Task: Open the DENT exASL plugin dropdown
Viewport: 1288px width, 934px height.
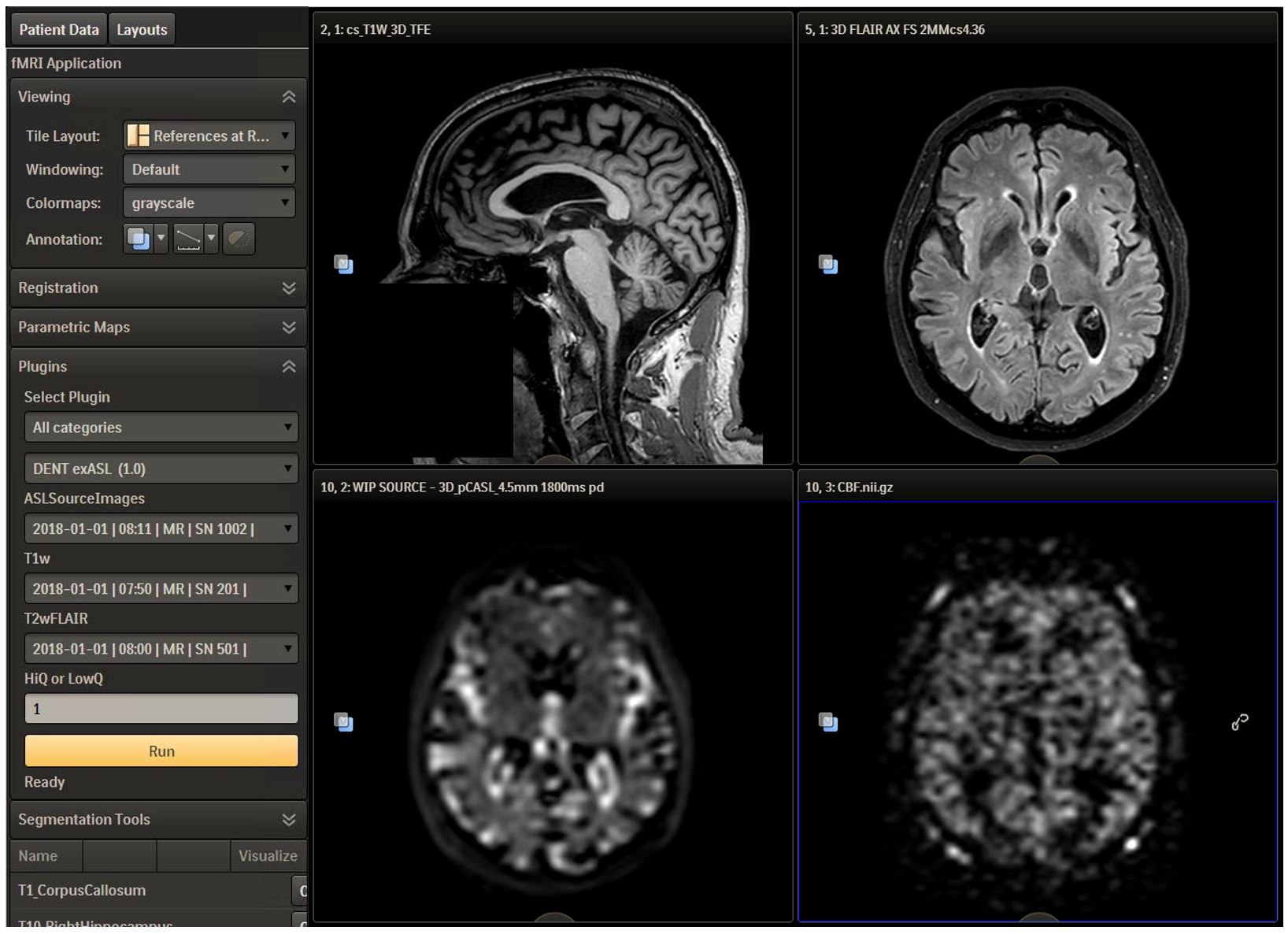Action: 161,469
